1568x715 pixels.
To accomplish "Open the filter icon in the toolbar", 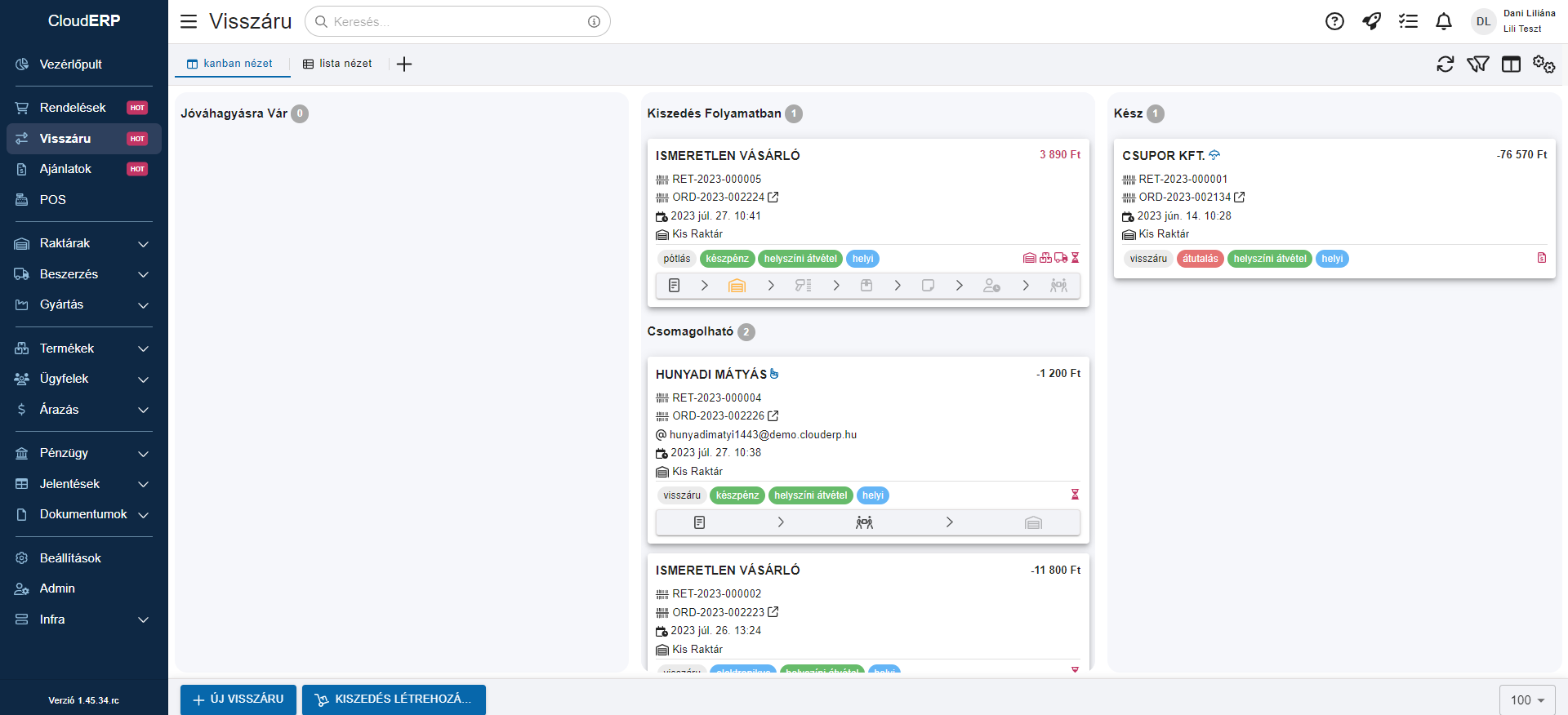I will point(1477,64).
